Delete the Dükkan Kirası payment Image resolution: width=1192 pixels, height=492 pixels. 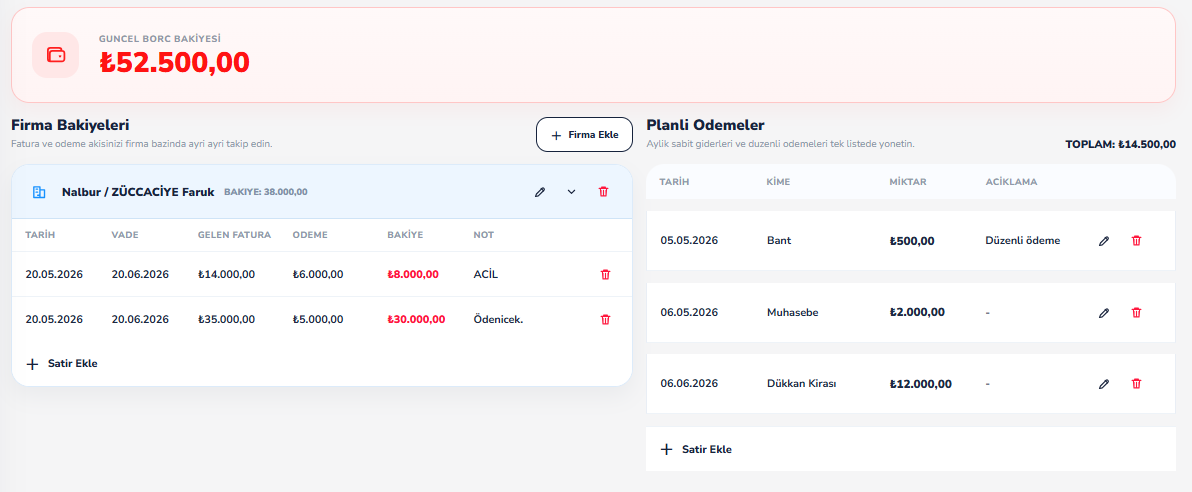[x=1137, y=384]
